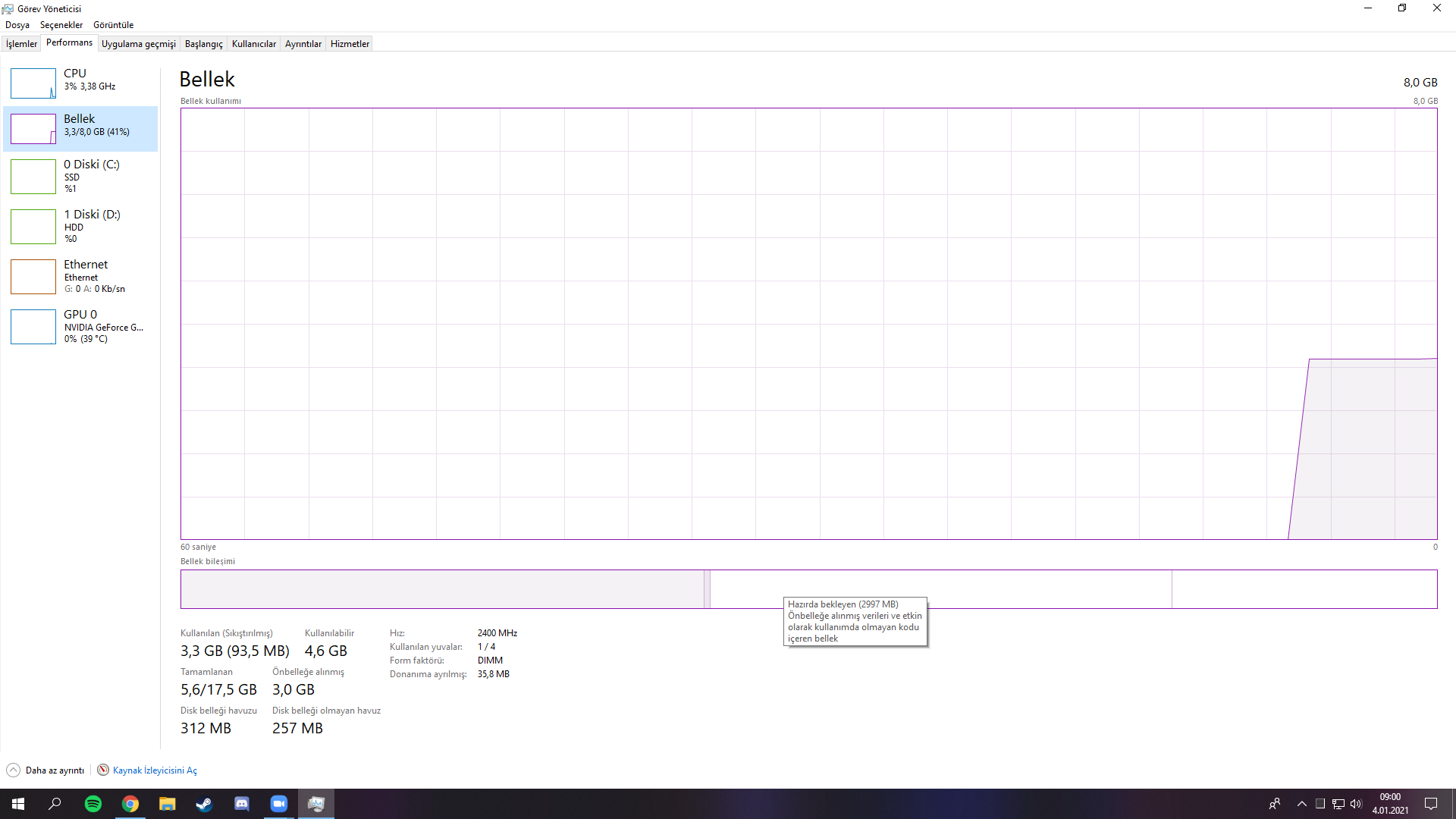Viewport: 1456px width, 819px height.
Task: Click the 3,0 GB cached value
Action: (x=293, y=689)
